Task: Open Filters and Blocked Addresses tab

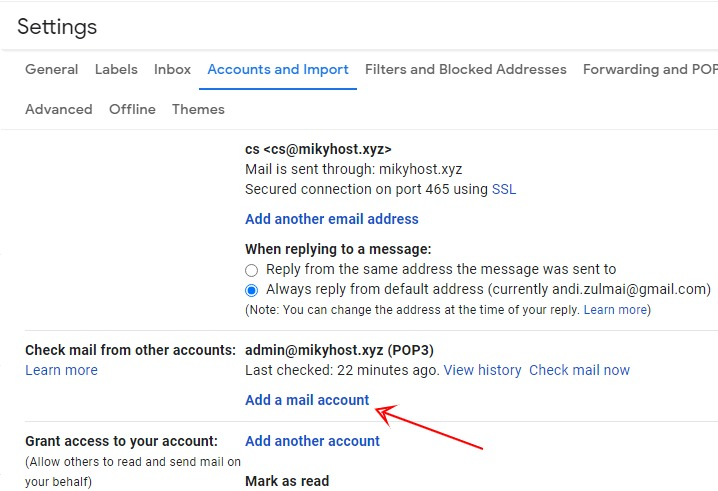Action: (466, 70)
